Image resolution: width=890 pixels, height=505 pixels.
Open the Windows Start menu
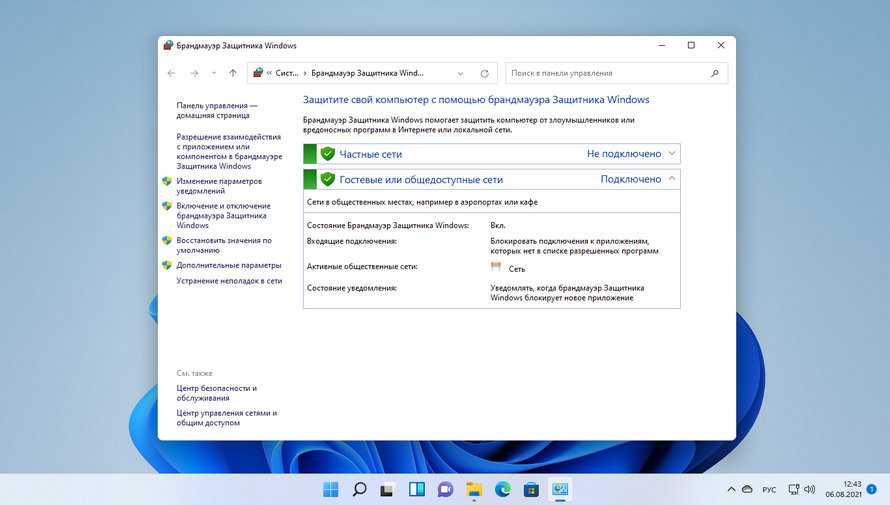click(x=330, y=489)
